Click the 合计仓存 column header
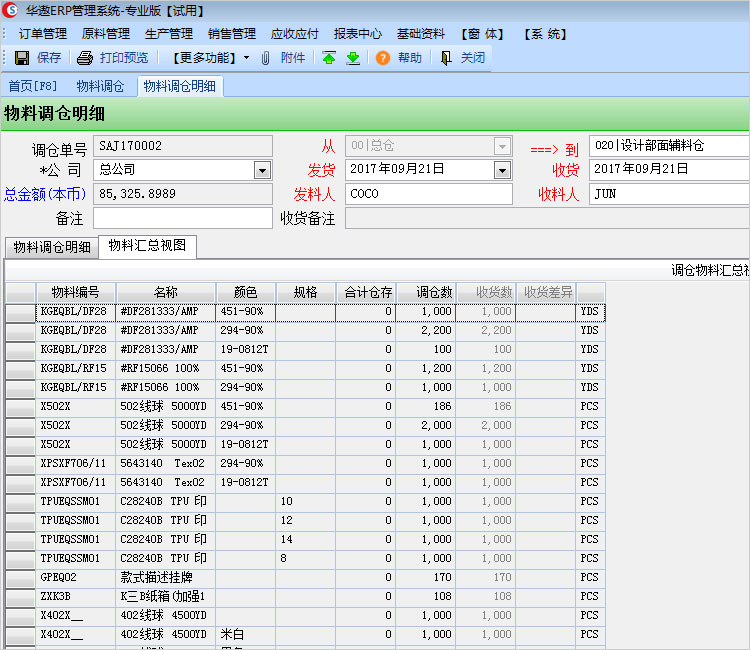Viewport: 750px width, 650px height. click(x=365, y=292)
